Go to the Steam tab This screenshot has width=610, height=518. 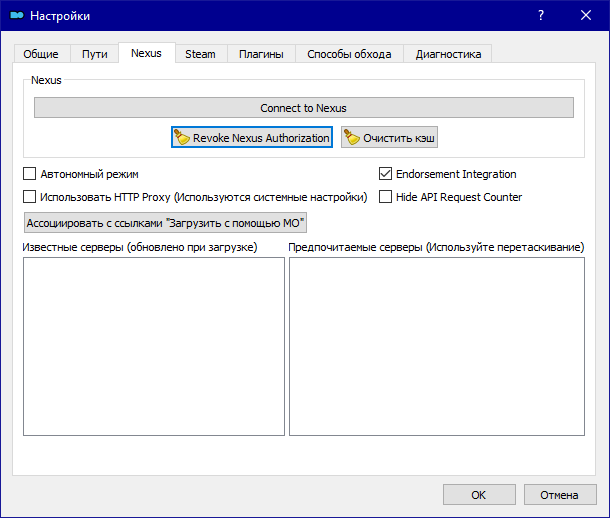click(x=200, y=54)
